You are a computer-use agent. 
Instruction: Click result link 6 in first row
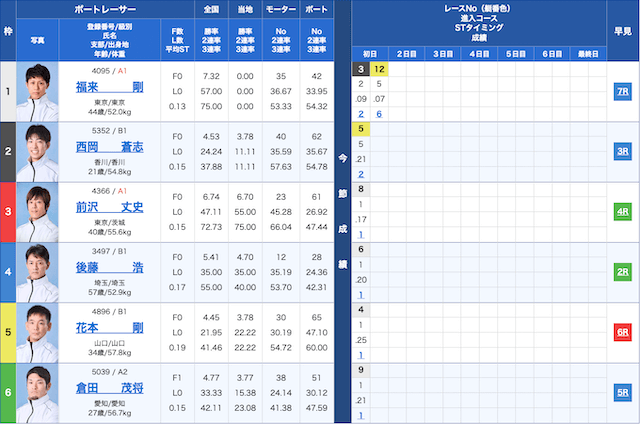point(379,114)
